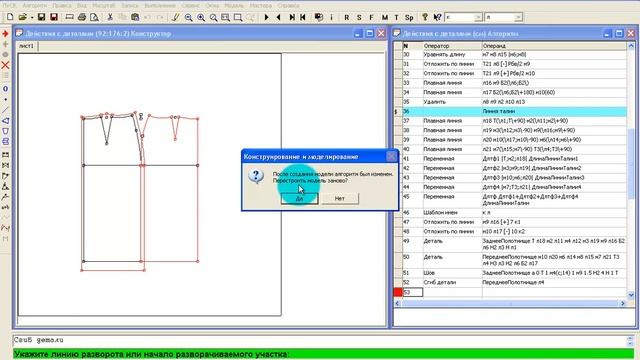Close the Конструирование и моделирование dialog
The image size is (640, 360).
click(391, 156)
